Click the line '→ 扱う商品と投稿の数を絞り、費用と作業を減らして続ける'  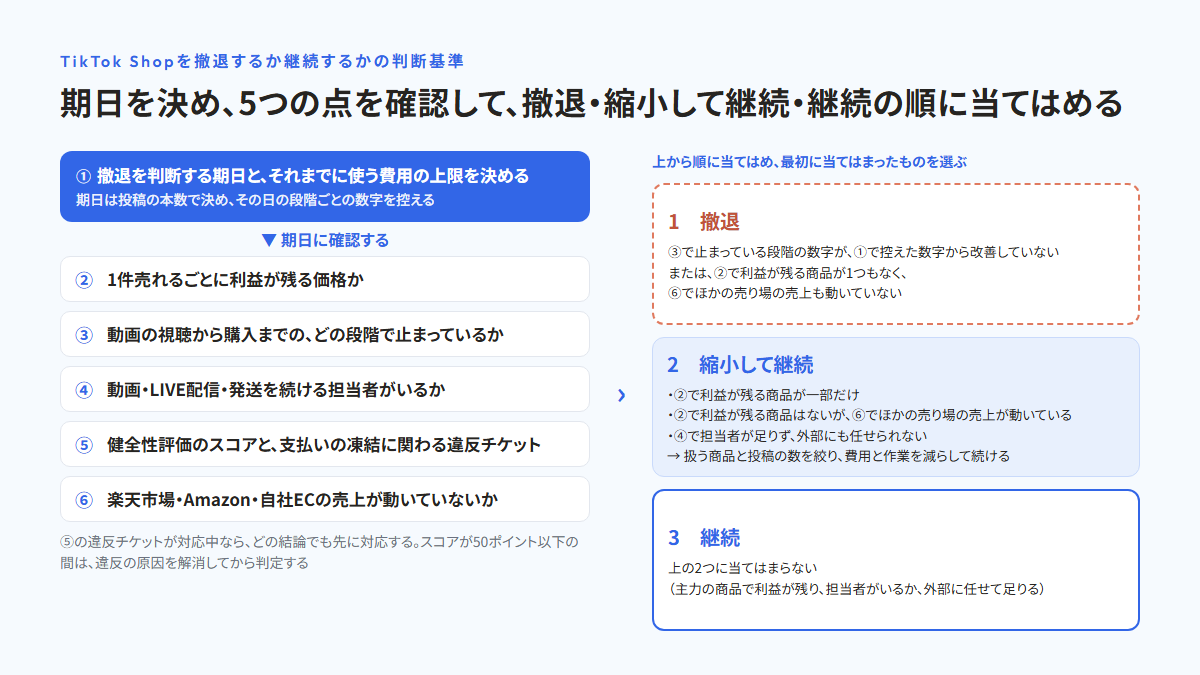pos(838,456)
